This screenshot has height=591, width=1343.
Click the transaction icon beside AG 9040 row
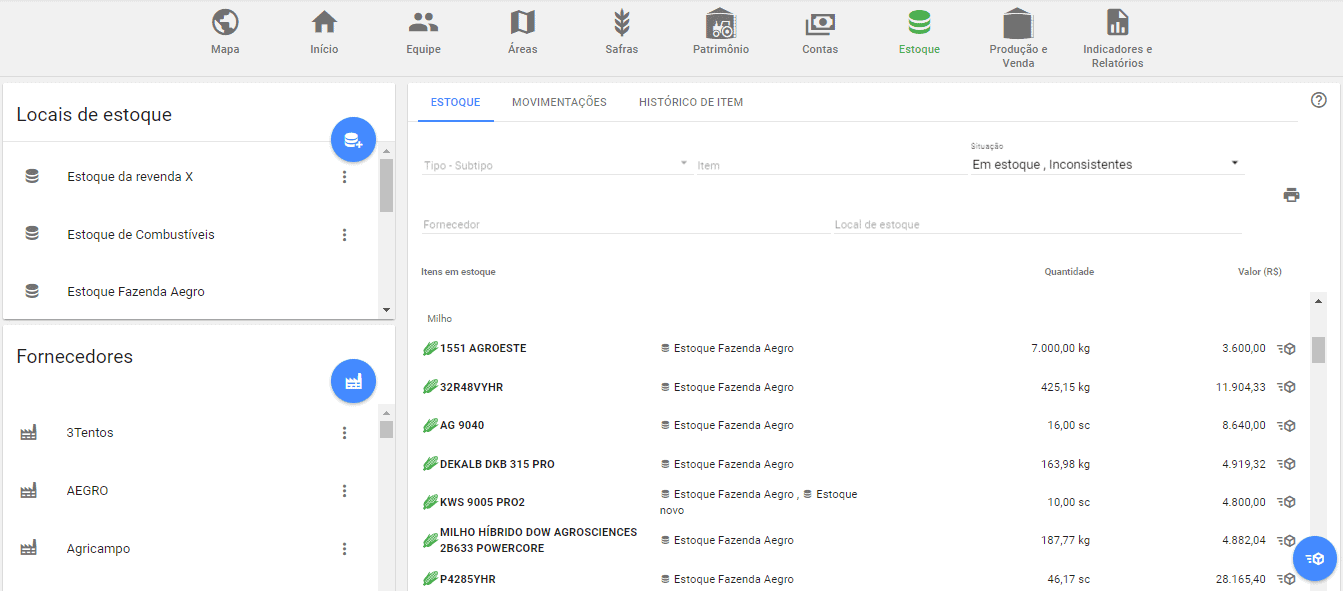click(x=1286, y=424)
